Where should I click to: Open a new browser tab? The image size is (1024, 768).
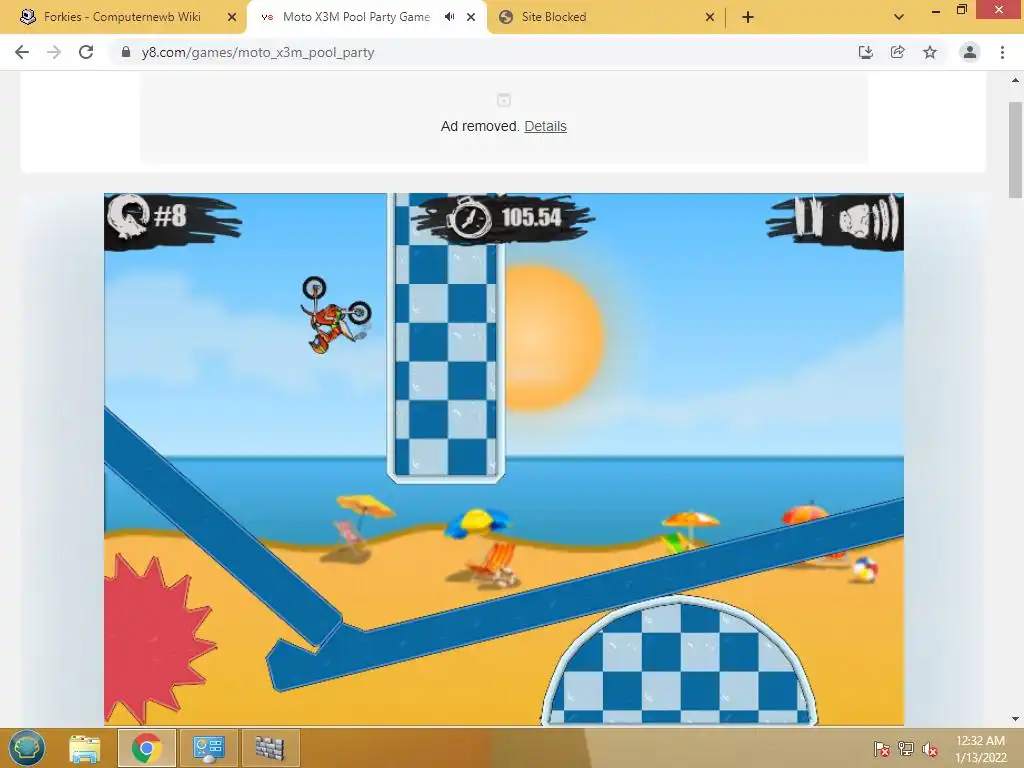tap(748, 17)
